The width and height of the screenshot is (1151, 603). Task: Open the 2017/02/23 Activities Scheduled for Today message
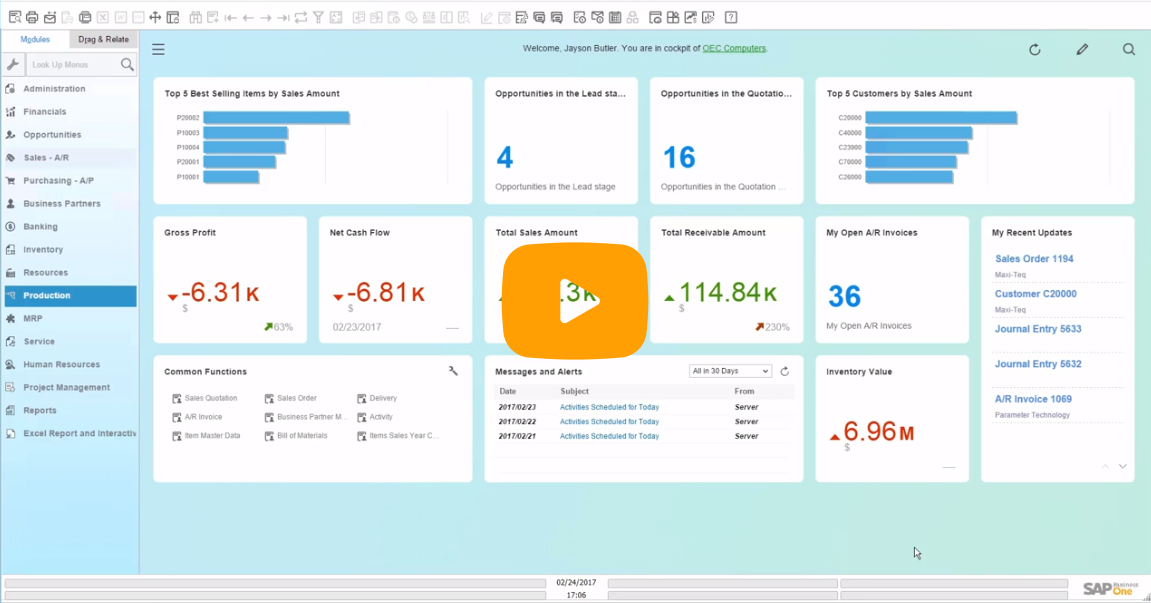click(609, 407)
